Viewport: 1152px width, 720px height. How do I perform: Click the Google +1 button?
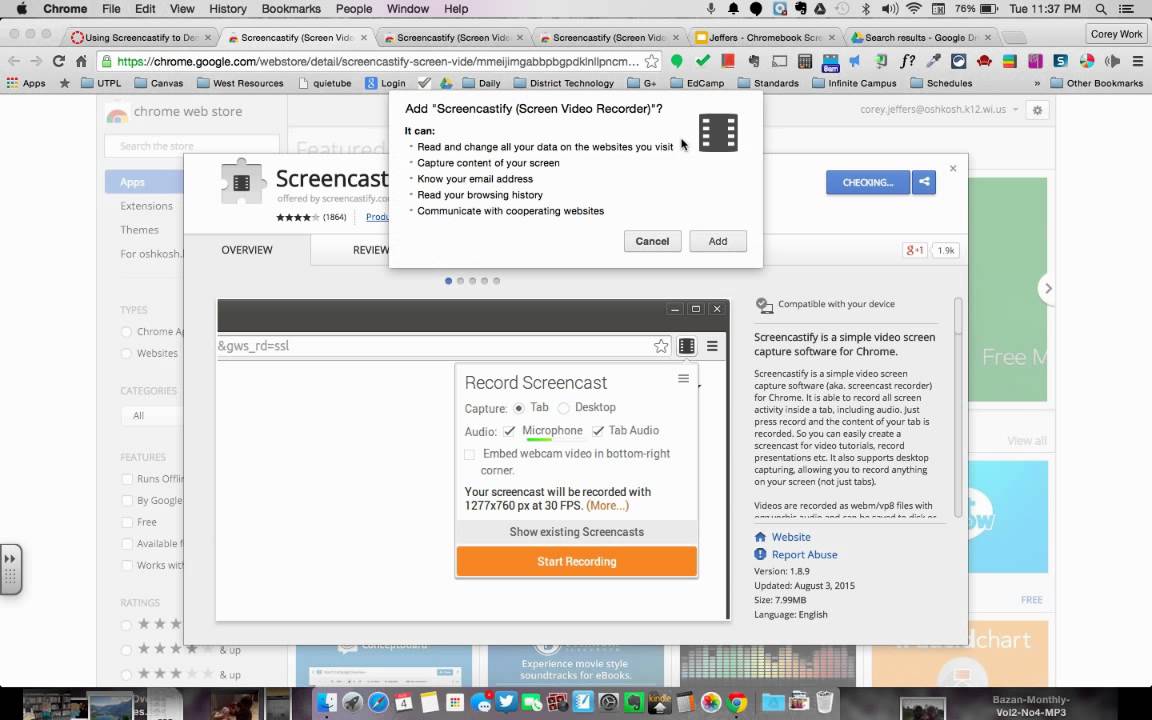915,251
